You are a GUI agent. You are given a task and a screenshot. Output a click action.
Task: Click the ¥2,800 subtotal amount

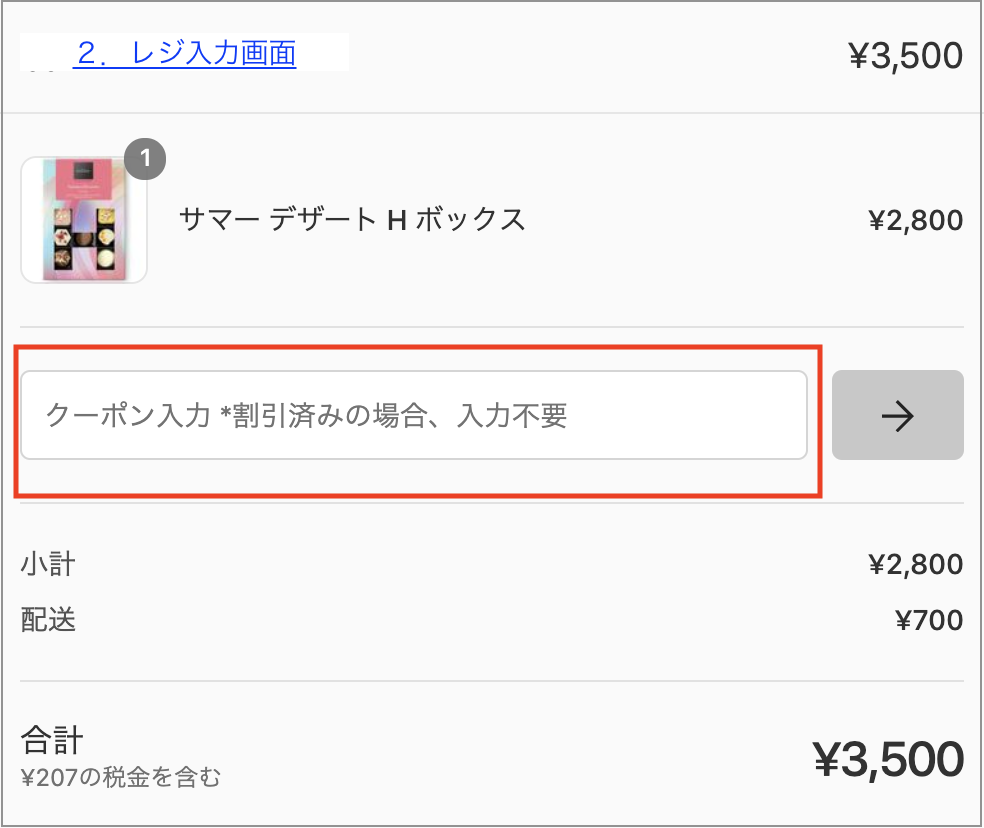916,564
